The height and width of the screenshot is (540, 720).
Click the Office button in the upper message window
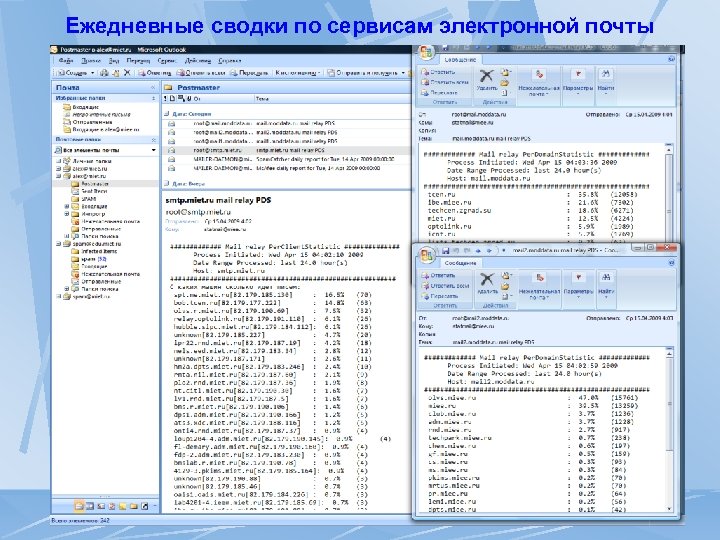(426, 52)
